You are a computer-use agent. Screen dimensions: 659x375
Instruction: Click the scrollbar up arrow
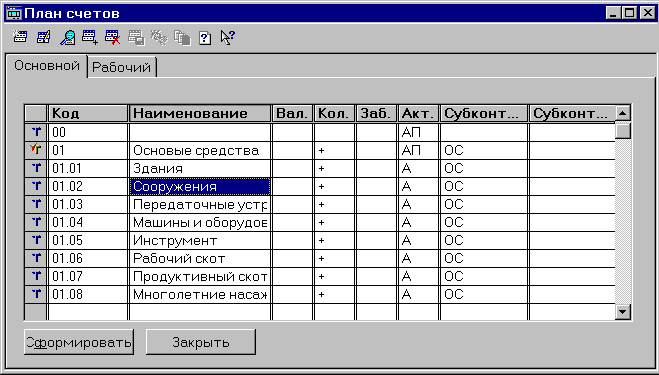click(623, 113)
